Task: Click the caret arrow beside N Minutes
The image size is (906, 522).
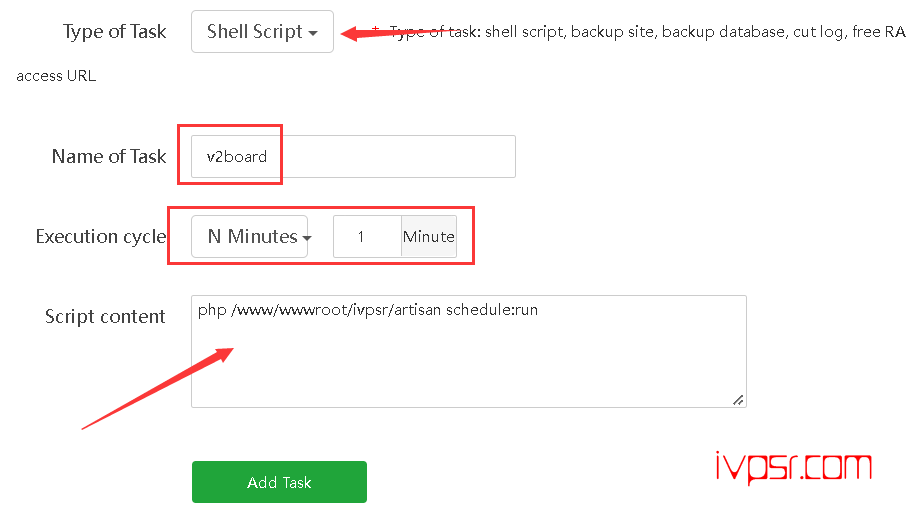Action: click(x=307, y=238)
